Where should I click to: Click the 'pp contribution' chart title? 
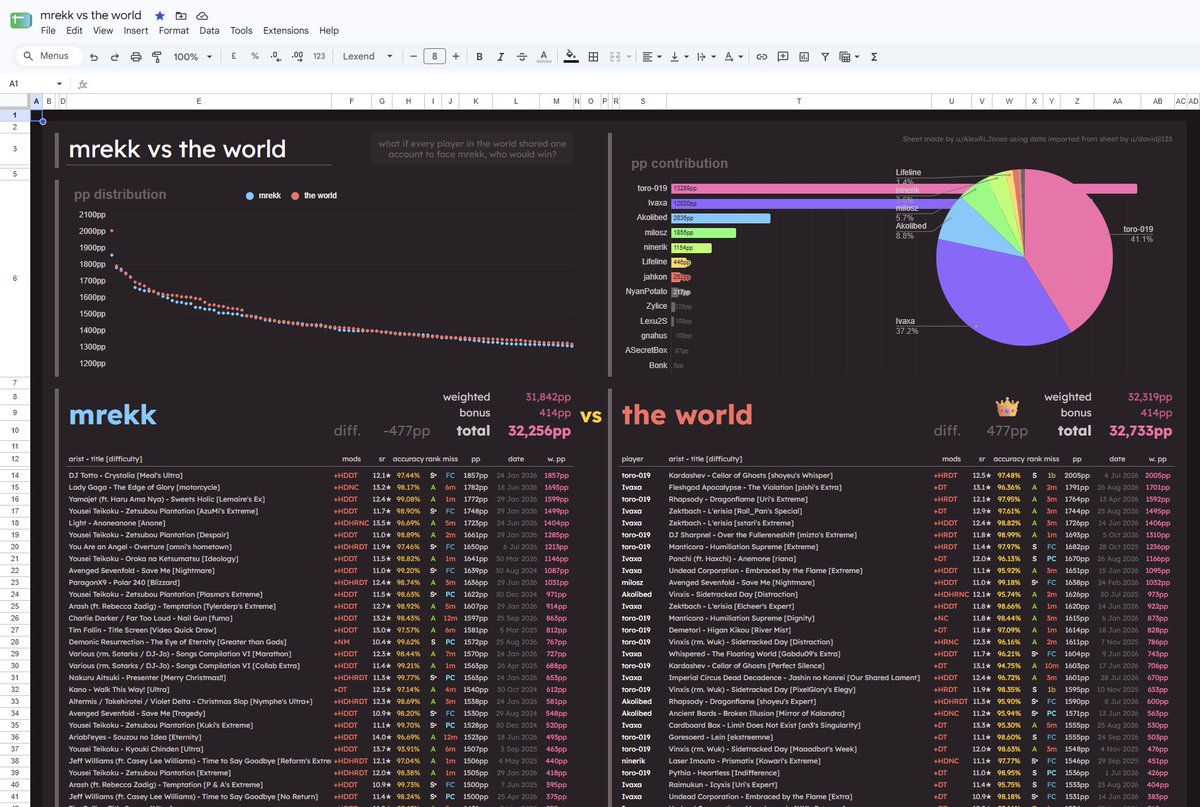tap(679, 163)
